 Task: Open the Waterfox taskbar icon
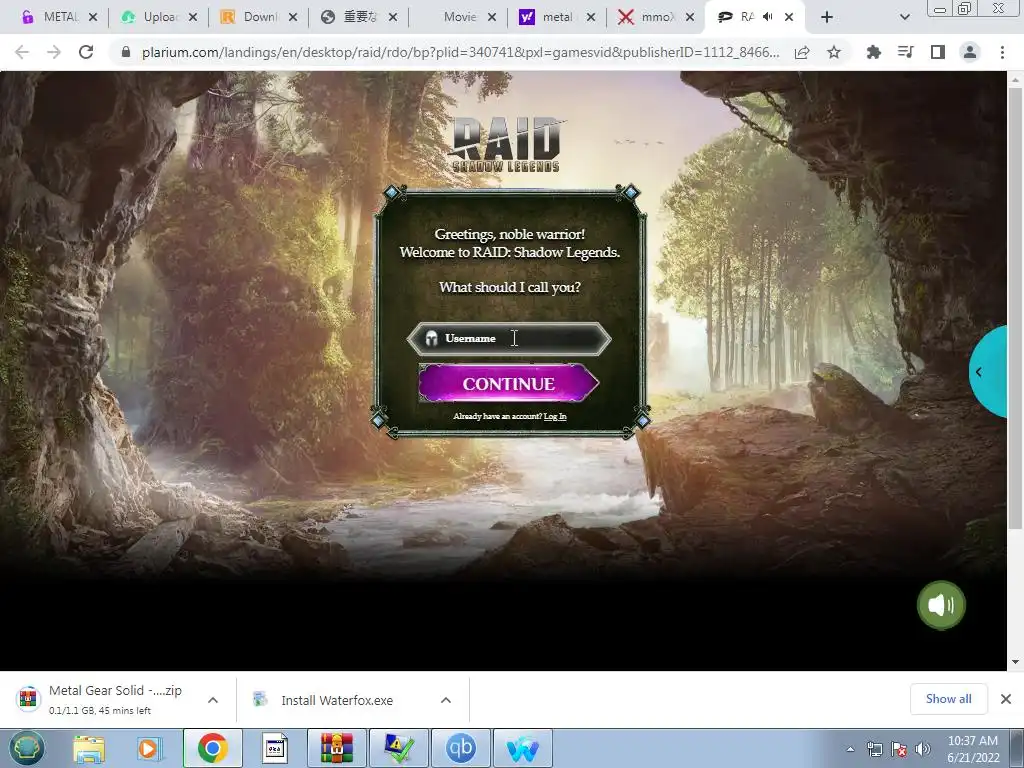coord(522,748)
